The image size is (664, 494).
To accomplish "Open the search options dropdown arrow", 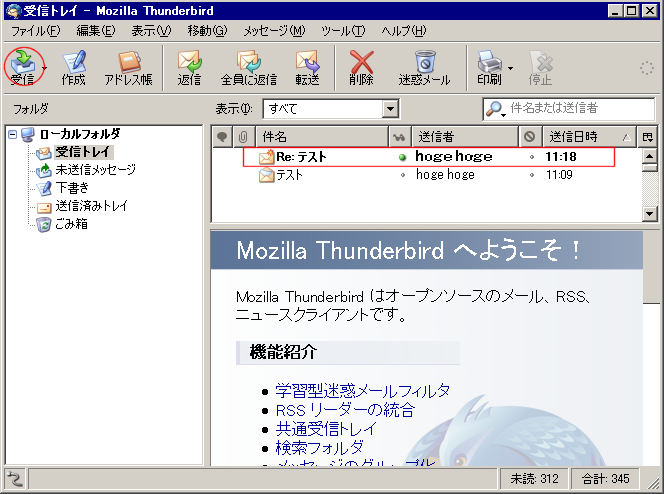I will pos(504,115).
